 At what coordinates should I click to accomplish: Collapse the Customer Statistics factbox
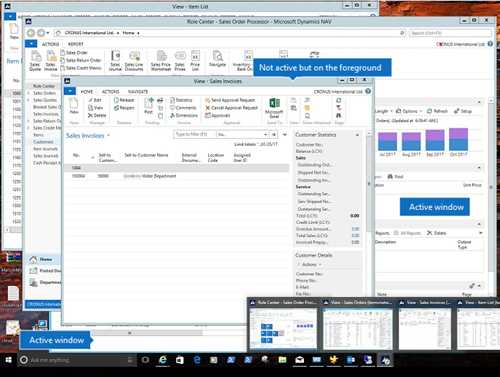pyautogui.click(x=357, y=135)
